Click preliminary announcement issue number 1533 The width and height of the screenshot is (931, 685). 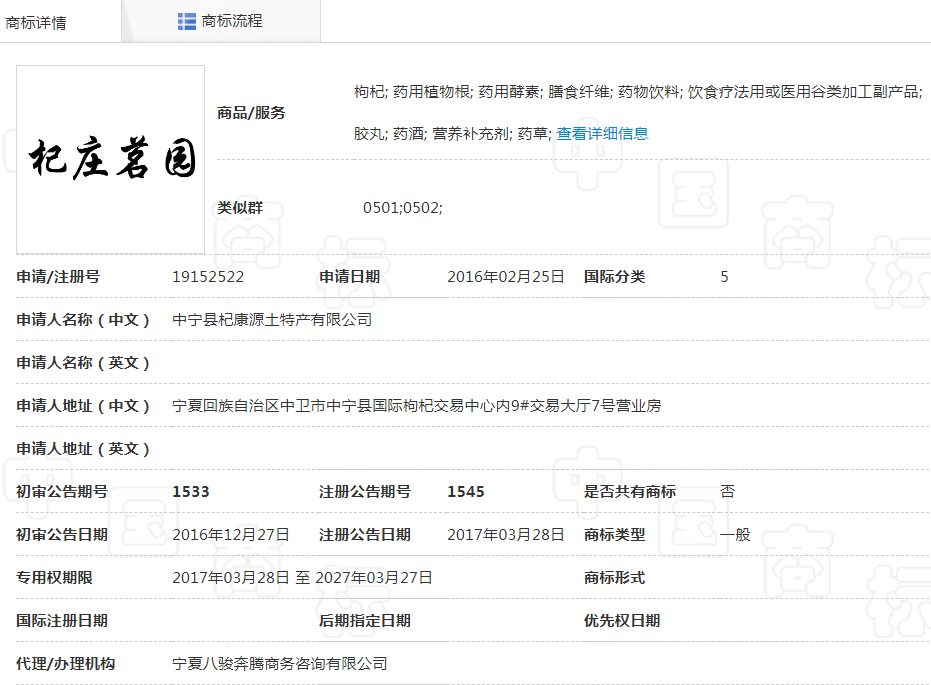coord(191,492)
